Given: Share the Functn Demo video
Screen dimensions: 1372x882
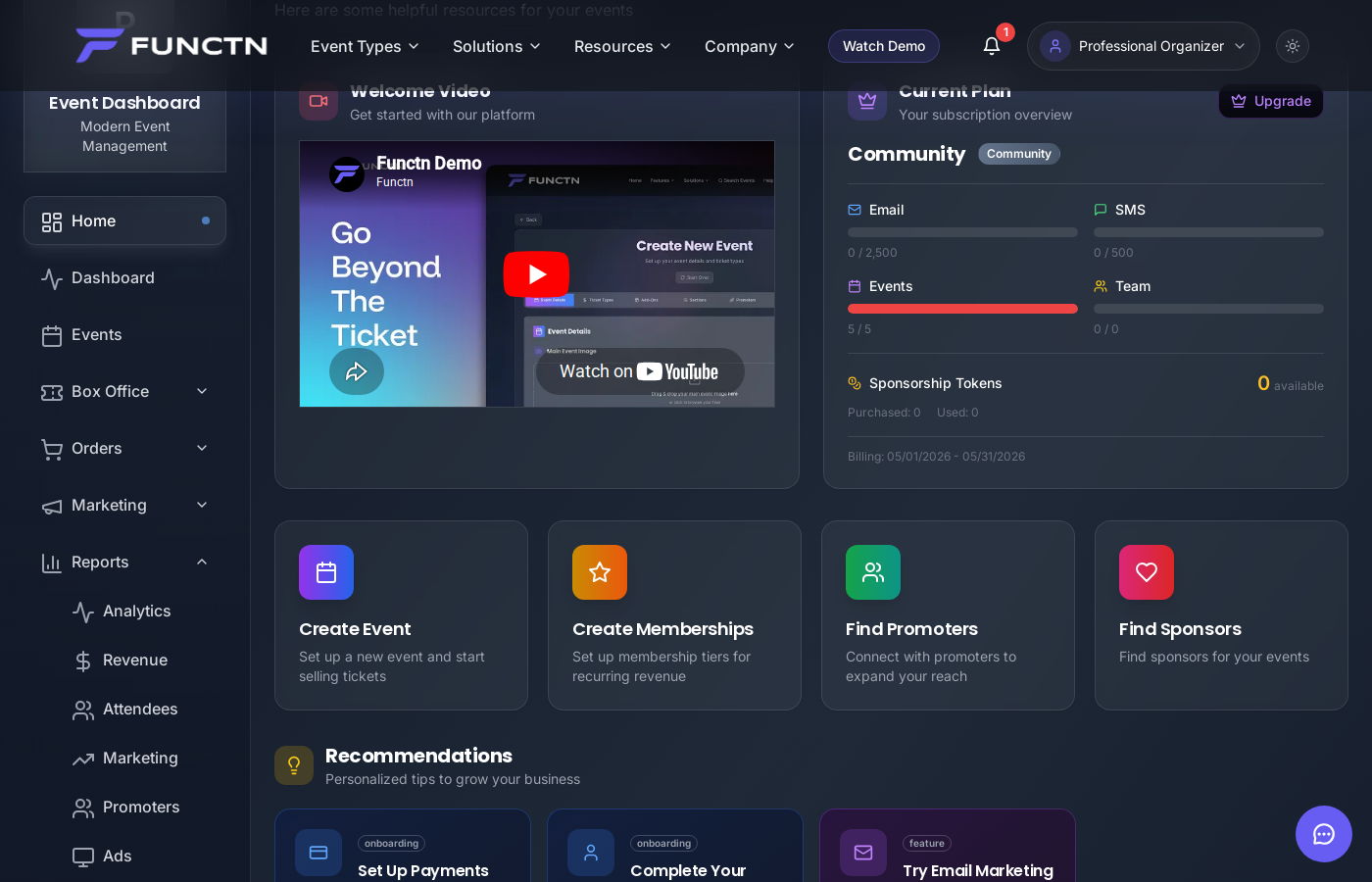Looking at the screenshot, I should [x=357, y=371].
